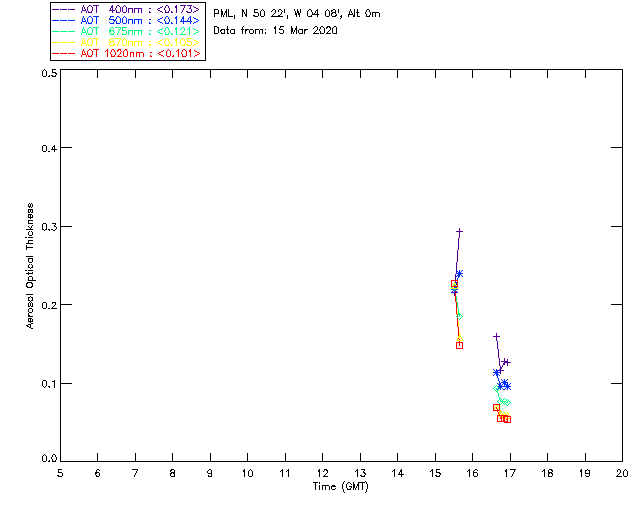
Task: Click the AOT 500nm legend entry
Action: (x=126, y=20)
